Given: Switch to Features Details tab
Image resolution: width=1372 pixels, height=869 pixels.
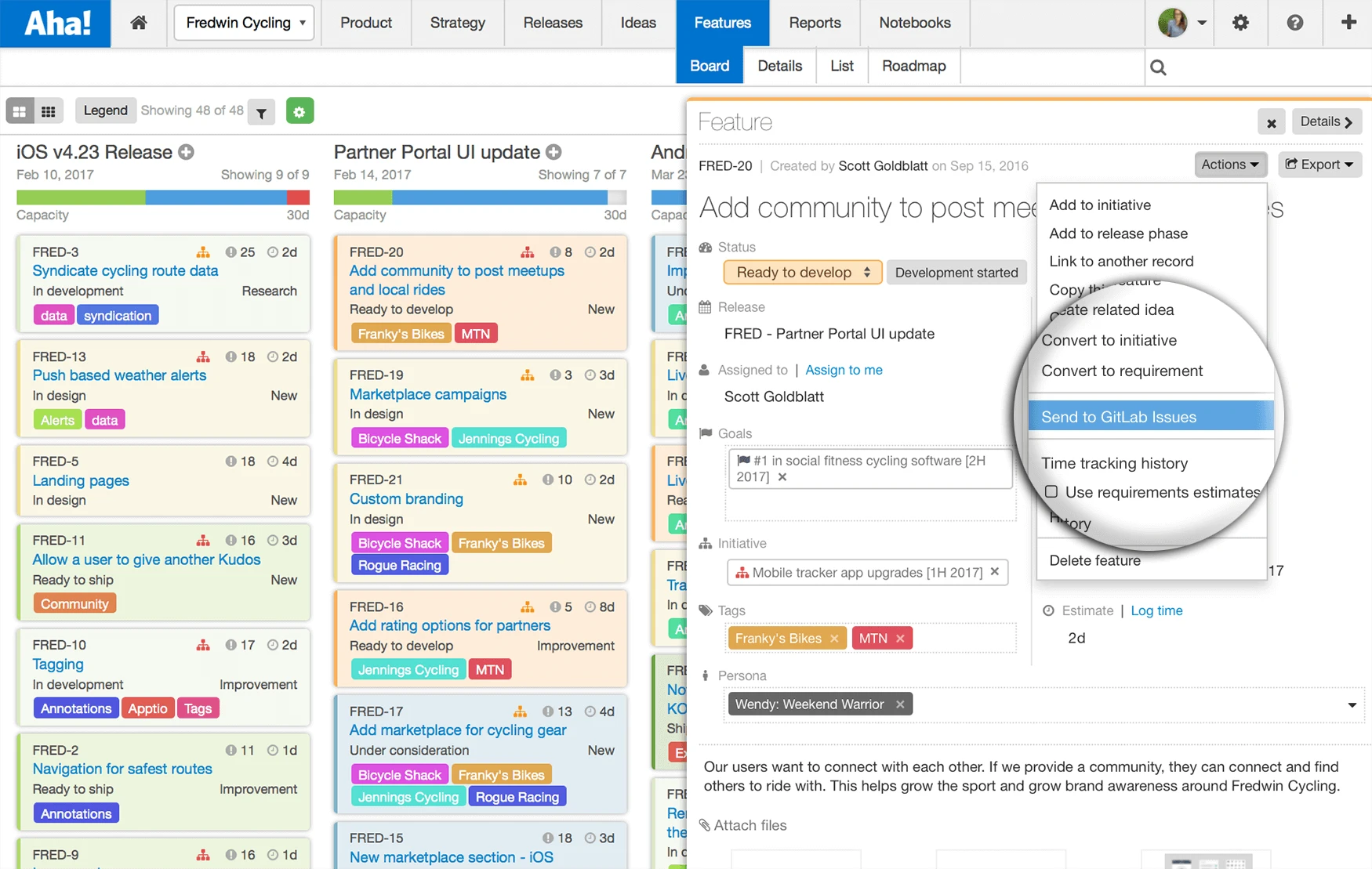Looking at the screenshot, I should 779,66.
